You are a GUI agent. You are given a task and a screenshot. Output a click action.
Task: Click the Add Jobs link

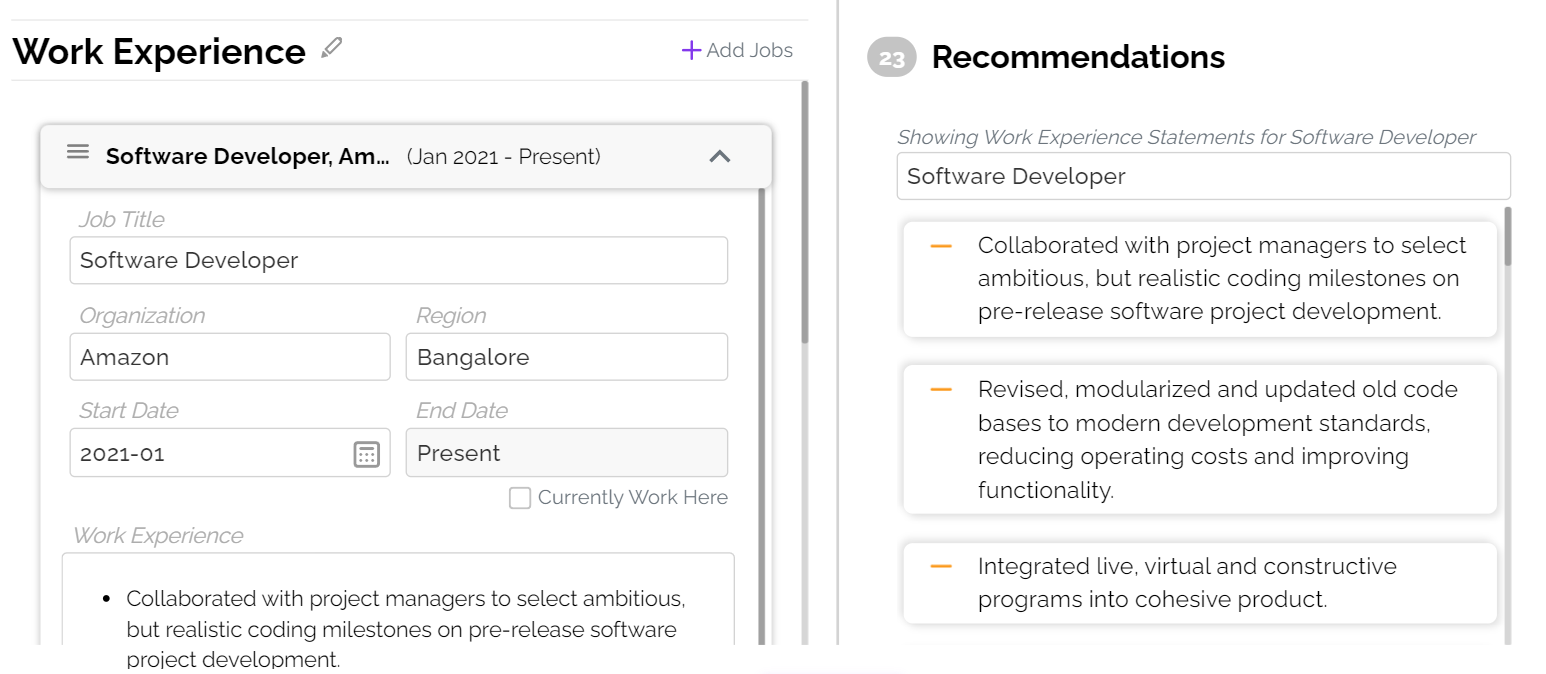pos(749,50)
